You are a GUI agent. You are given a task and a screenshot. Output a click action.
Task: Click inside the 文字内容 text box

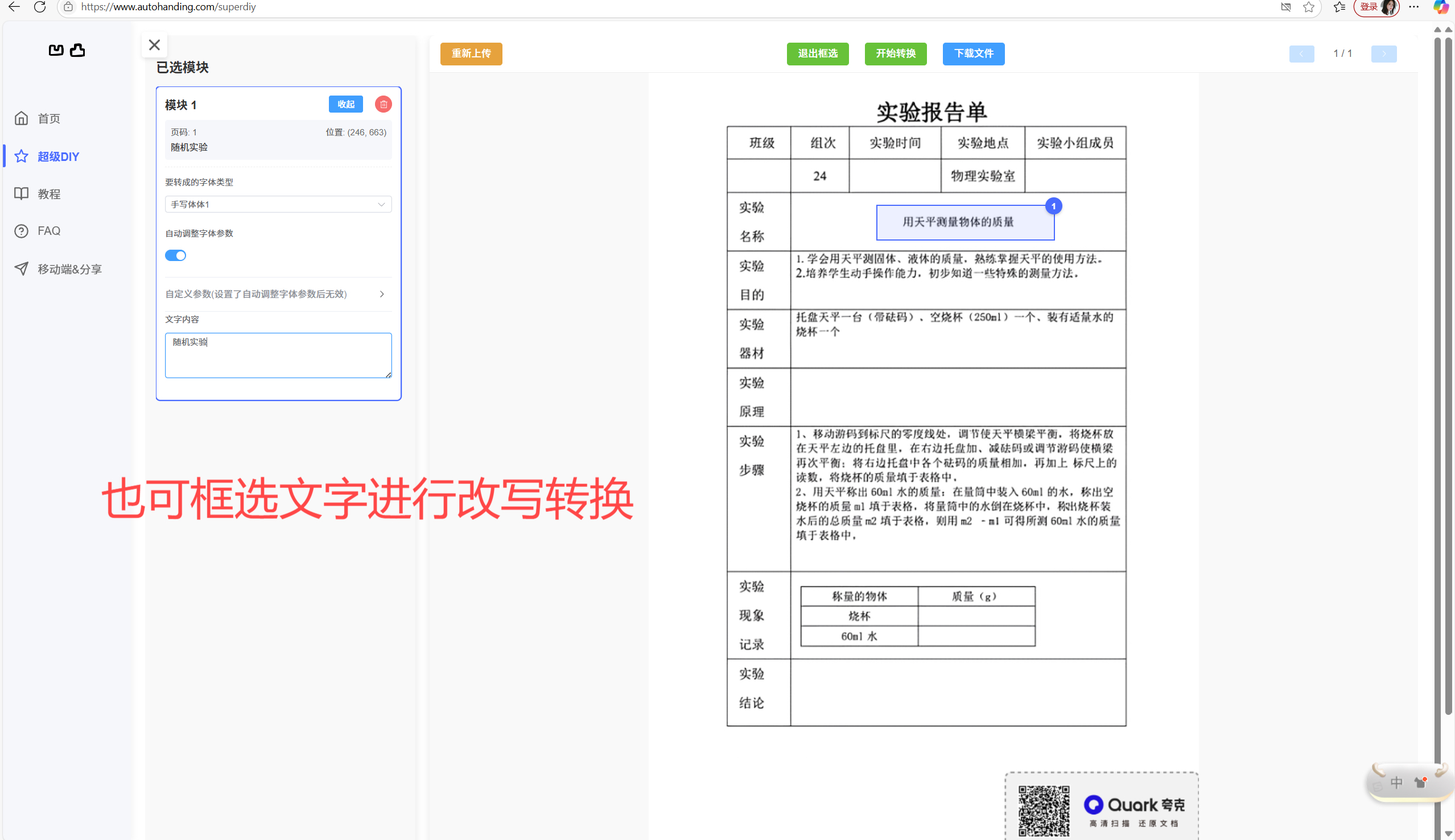278,355
